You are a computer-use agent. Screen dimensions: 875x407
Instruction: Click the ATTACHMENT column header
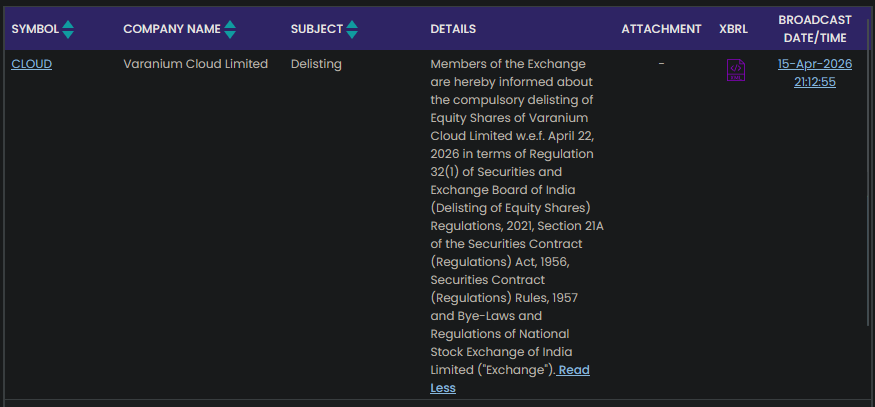click(661, 29)
